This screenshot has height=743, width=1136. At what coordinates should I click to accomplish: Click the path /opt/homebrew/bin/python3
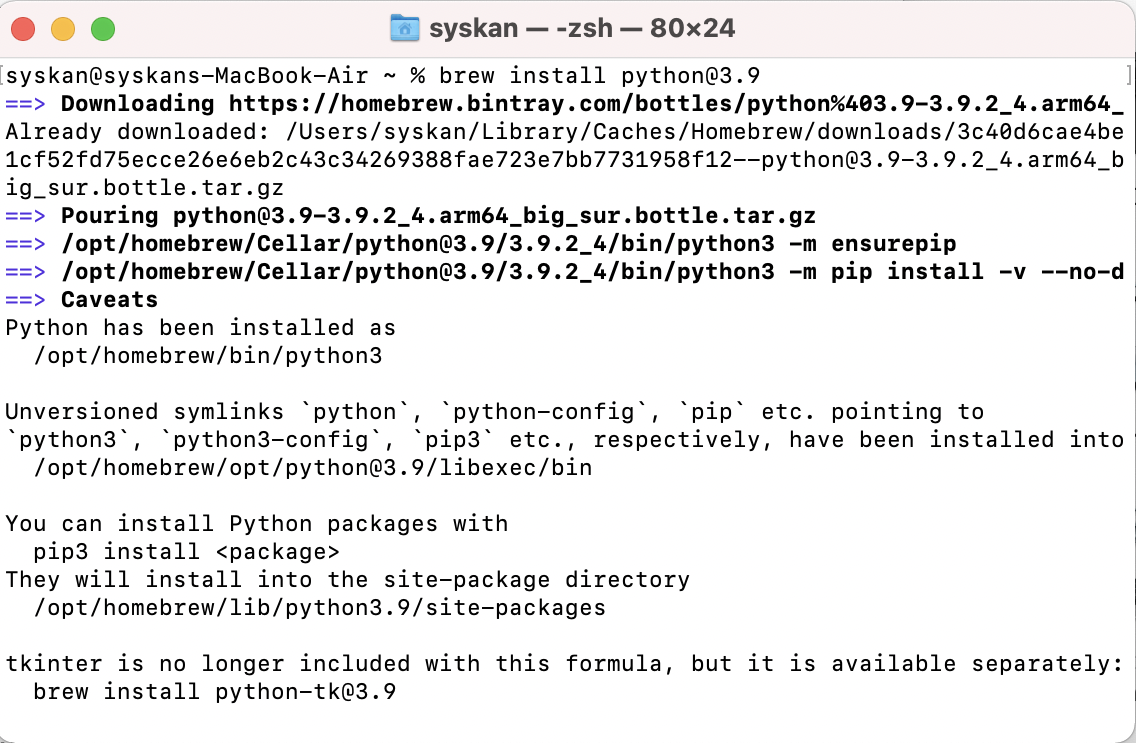pyautogui.click(x=207, y=356)
